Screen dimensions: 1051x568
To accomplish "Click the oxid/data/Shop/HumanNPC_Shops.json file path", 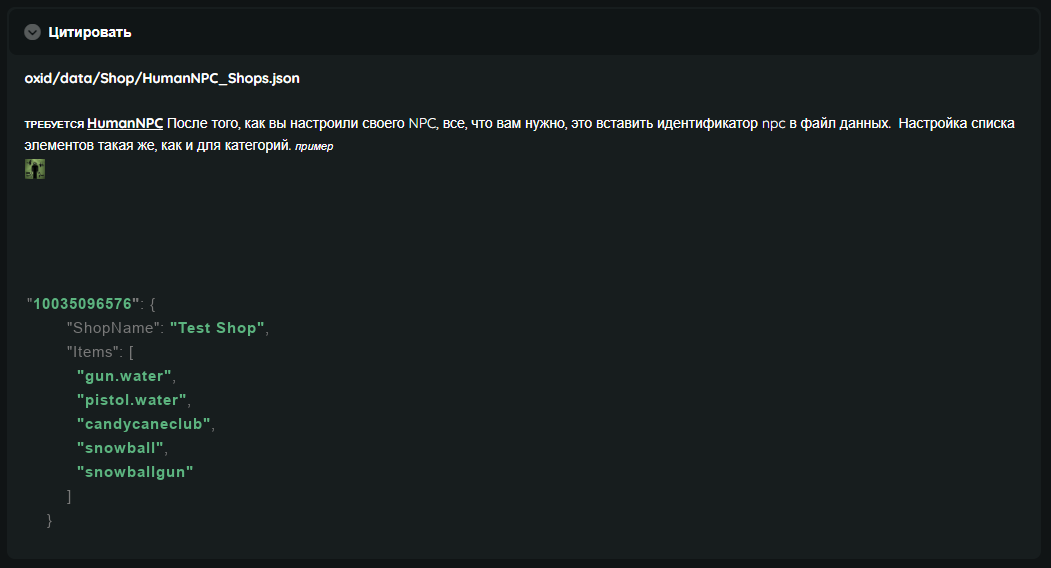I will tap(162, 78).
